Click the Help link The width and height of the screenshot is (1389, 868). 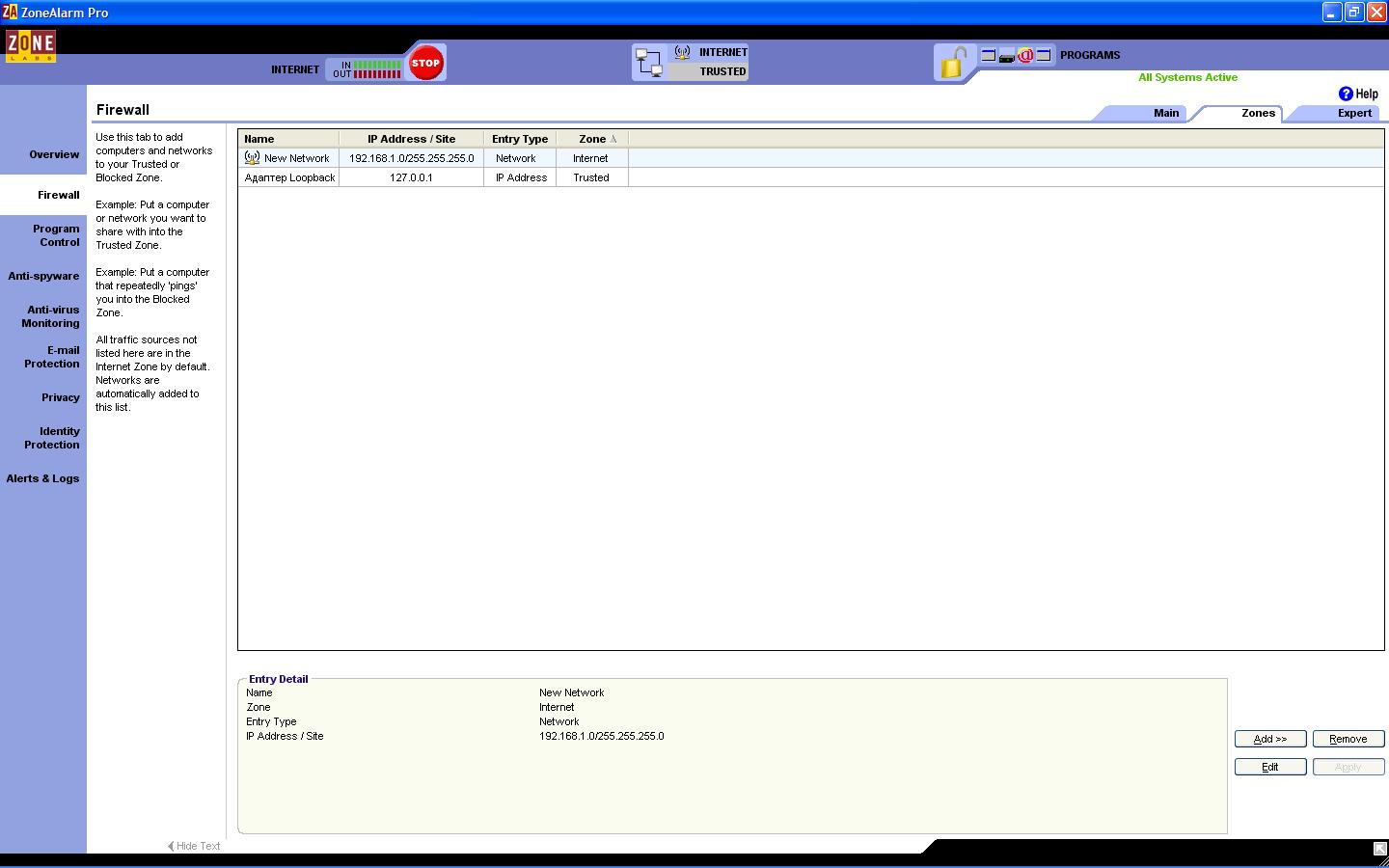pos(1367,94)
